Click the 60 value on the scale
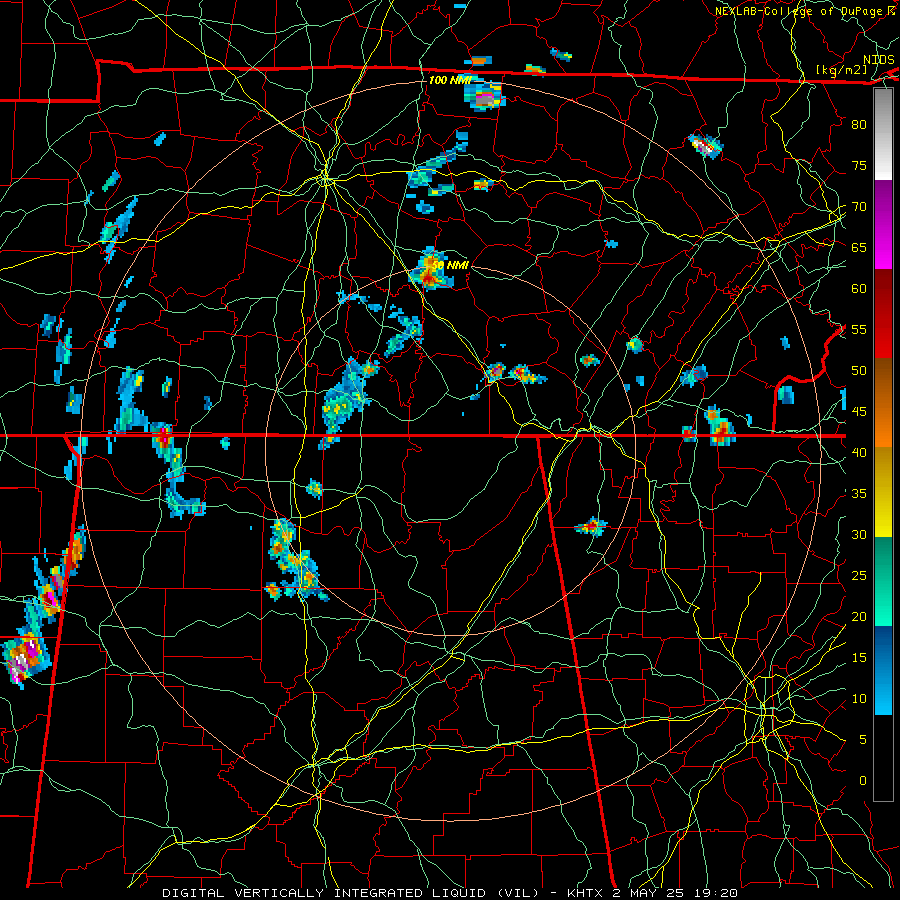Screen dimensions: 900x900 (859, 289)
